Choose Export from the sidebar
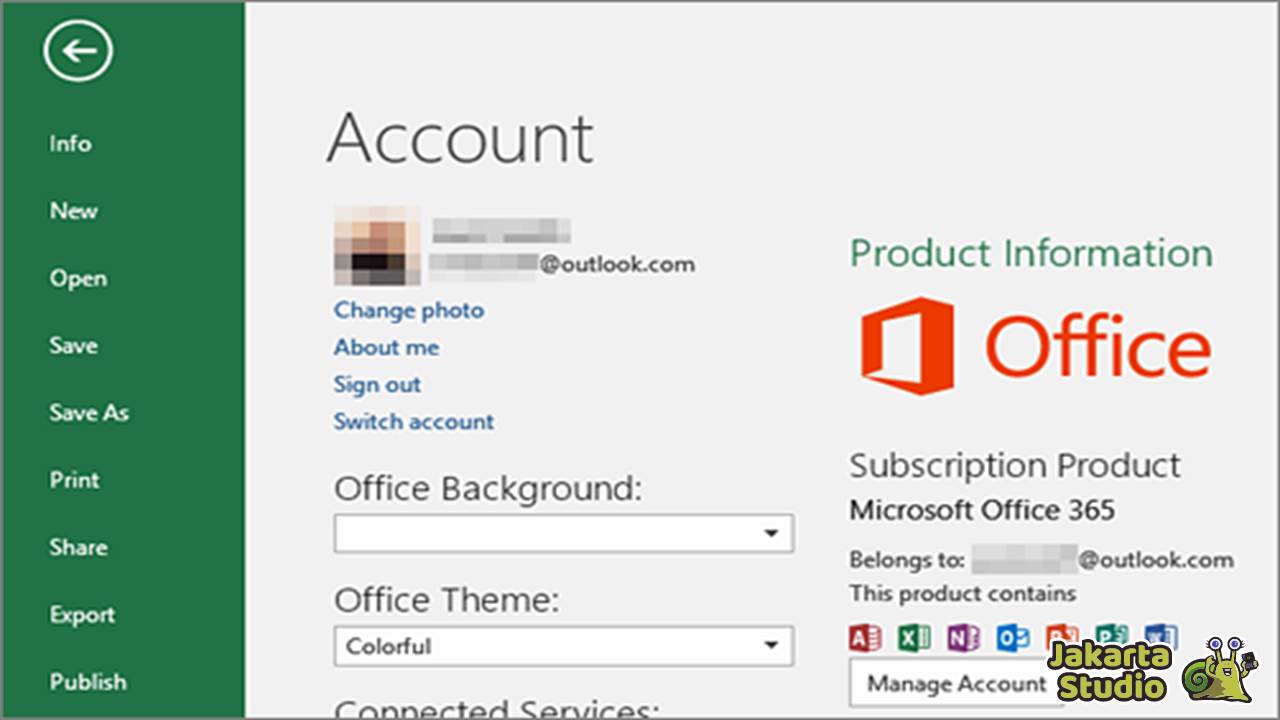Image resolution: width=1280 pixels, height=720 pixels. click(82, 615)
